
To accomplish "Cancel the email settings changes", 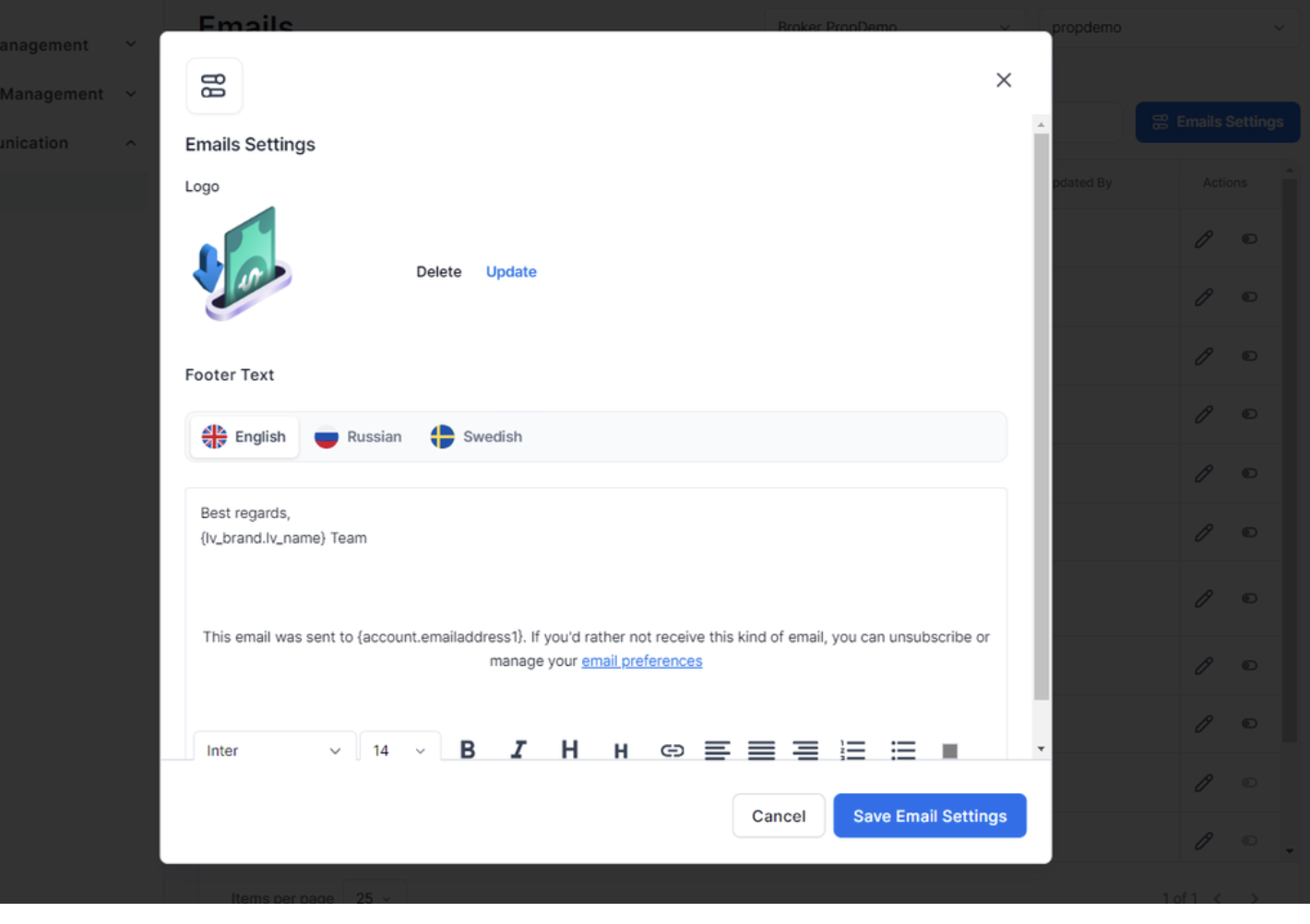I will click(x=778, y=816).
